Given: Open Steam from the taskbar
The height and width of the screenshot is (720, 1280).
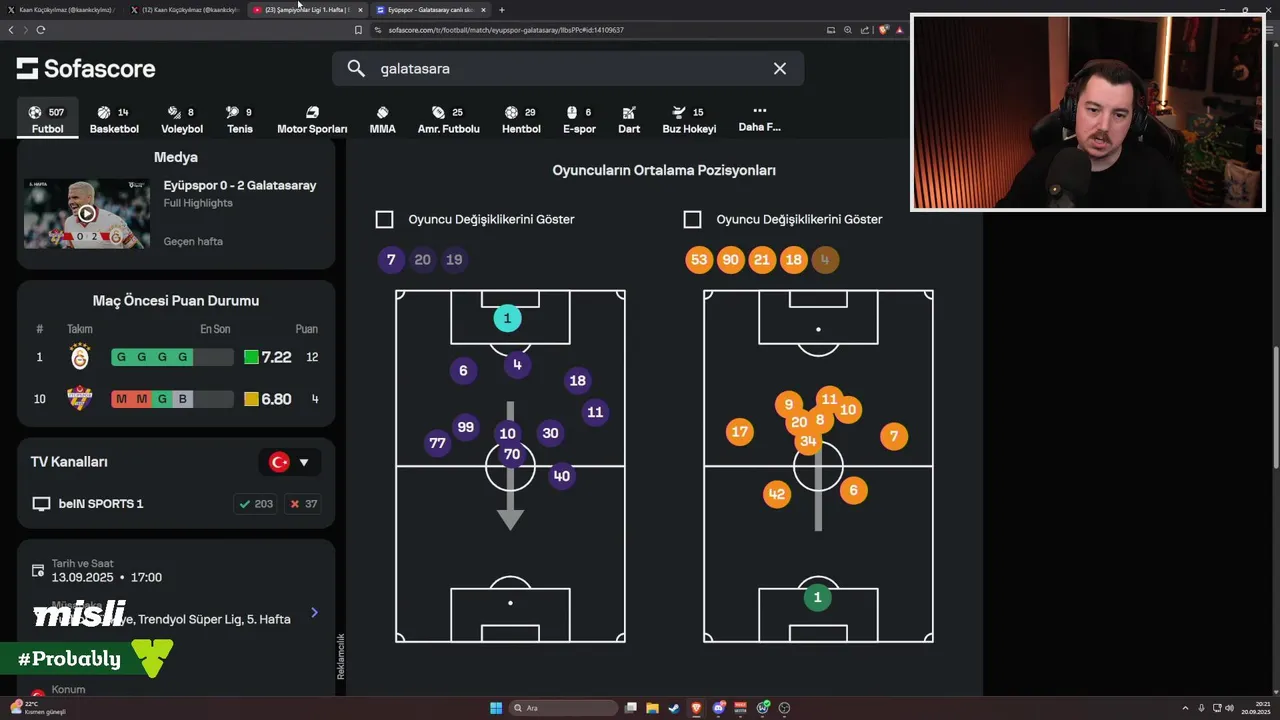Looking at the screenshot, I should click(x=674, y=708).
